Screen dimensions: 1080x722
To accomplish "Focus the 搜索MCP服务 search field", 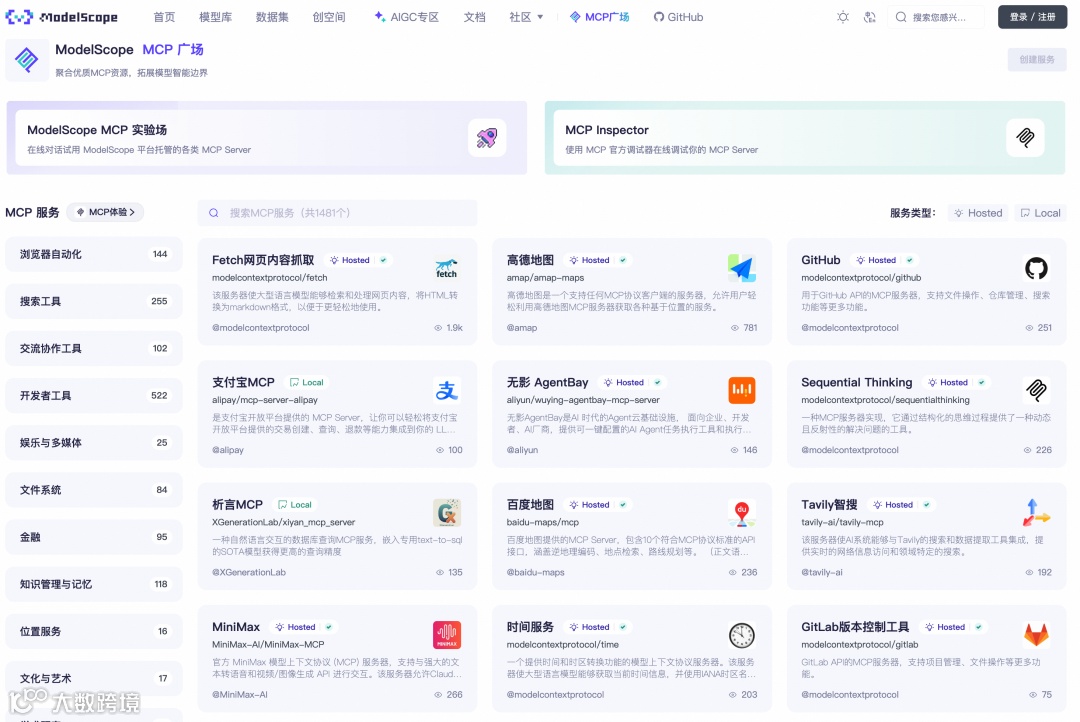I will coord(338,213).
